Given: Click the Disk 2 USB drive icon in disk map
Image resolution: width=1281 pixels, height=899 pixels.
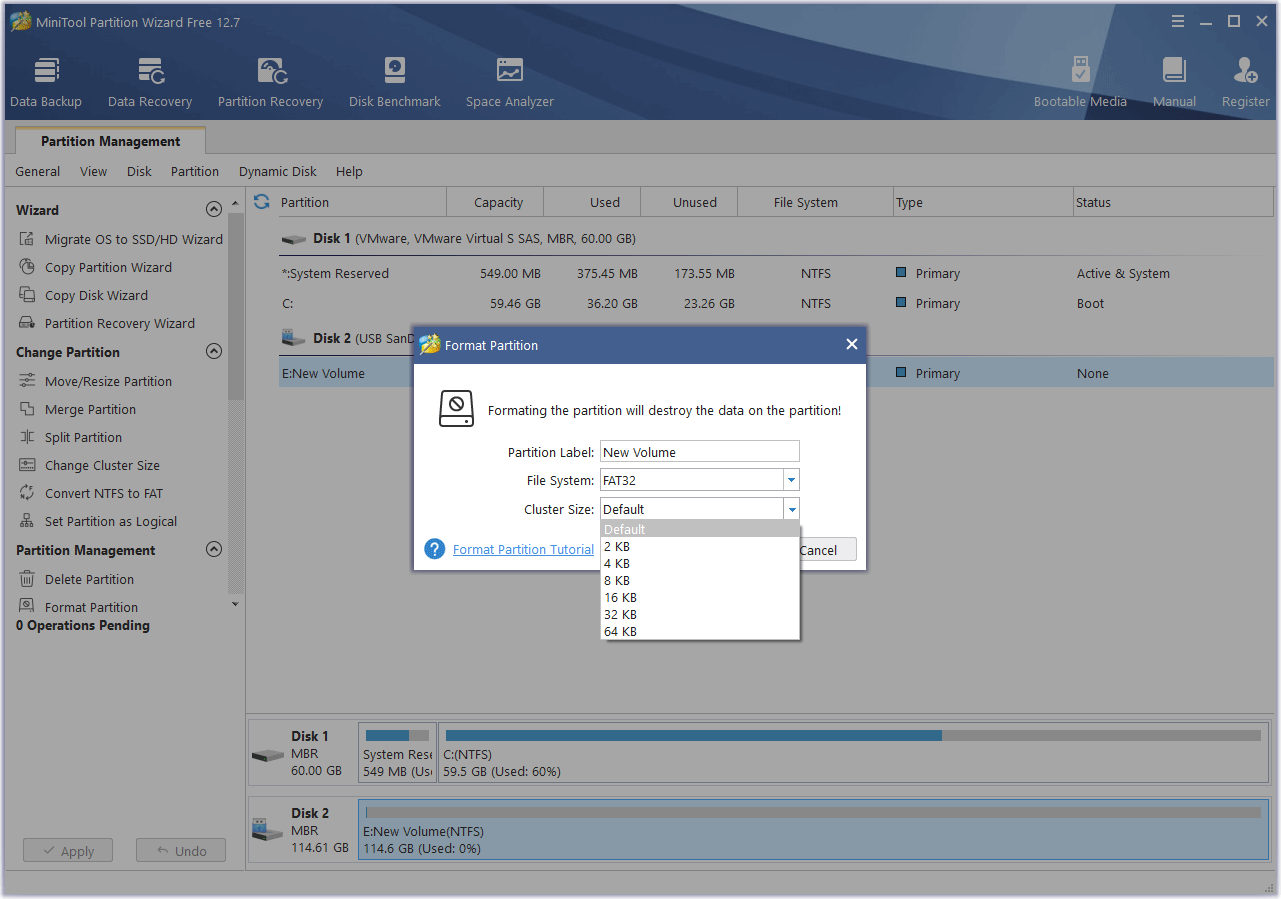Looking at the screenshot, I should click(267, 831).
